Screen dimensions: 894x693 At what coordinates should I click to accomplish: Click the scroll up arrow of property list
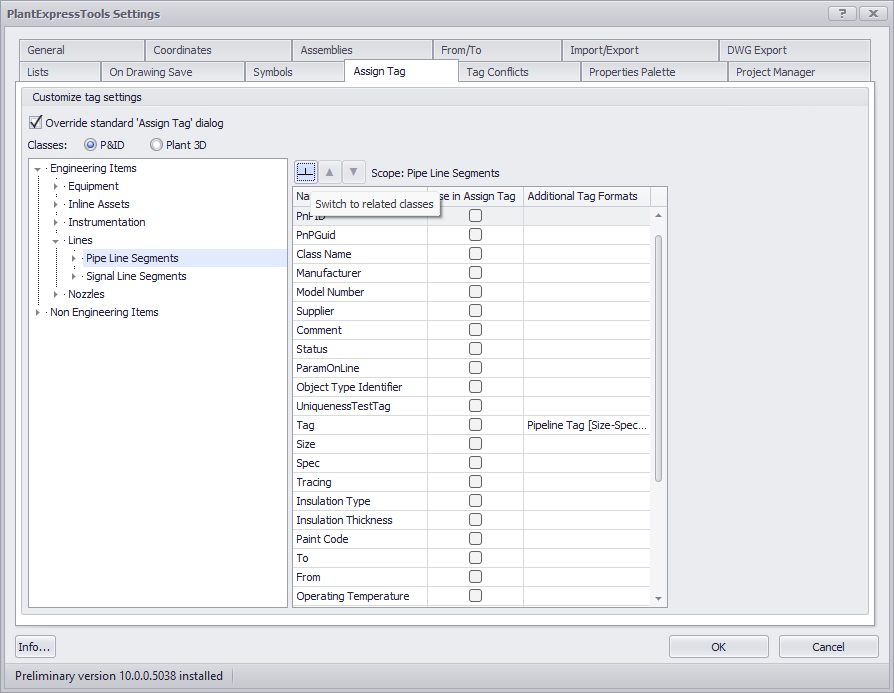(x=659, y=215)
